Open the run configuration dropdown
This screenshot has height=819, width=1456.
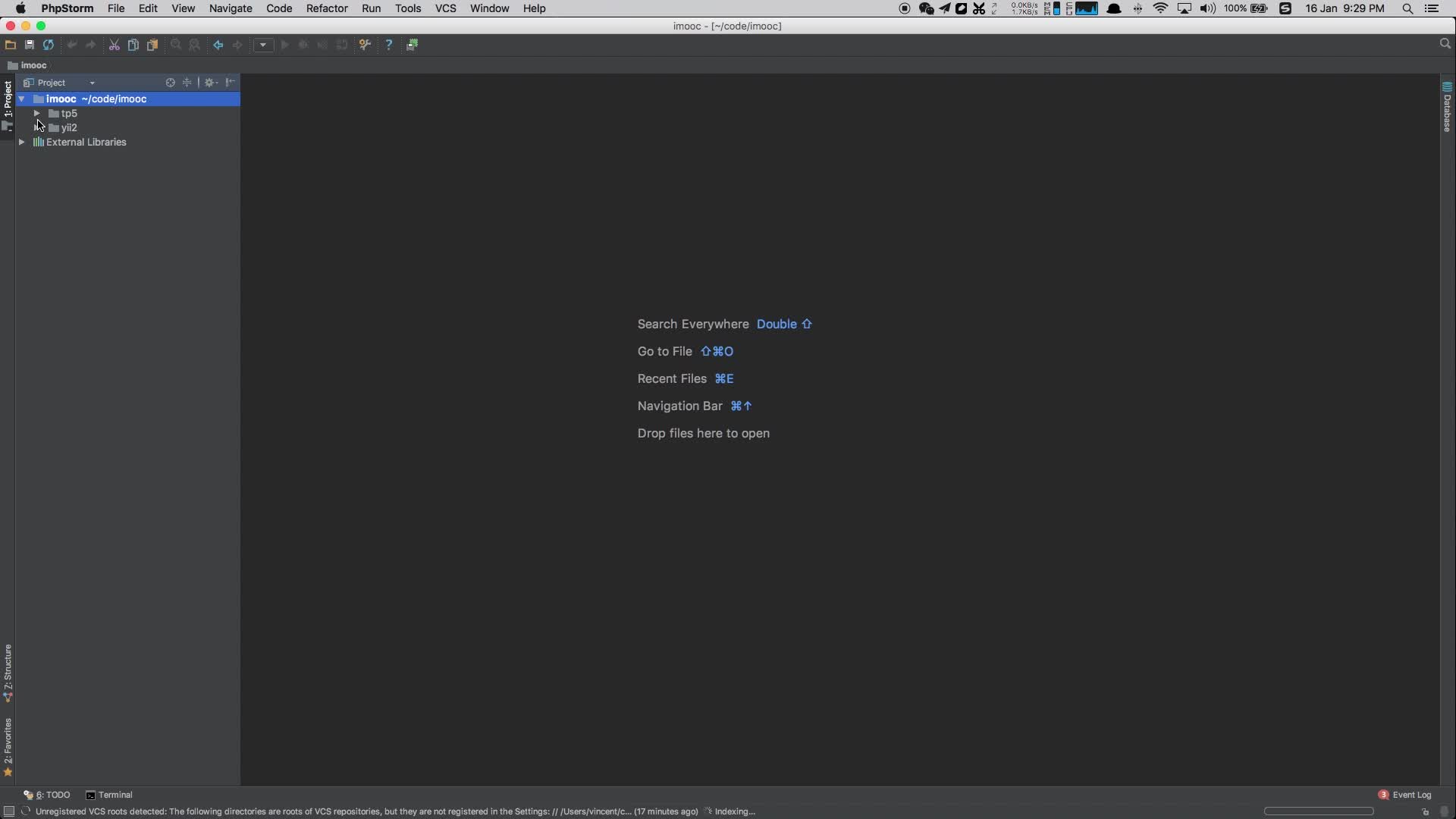click(x=263, y=45)
